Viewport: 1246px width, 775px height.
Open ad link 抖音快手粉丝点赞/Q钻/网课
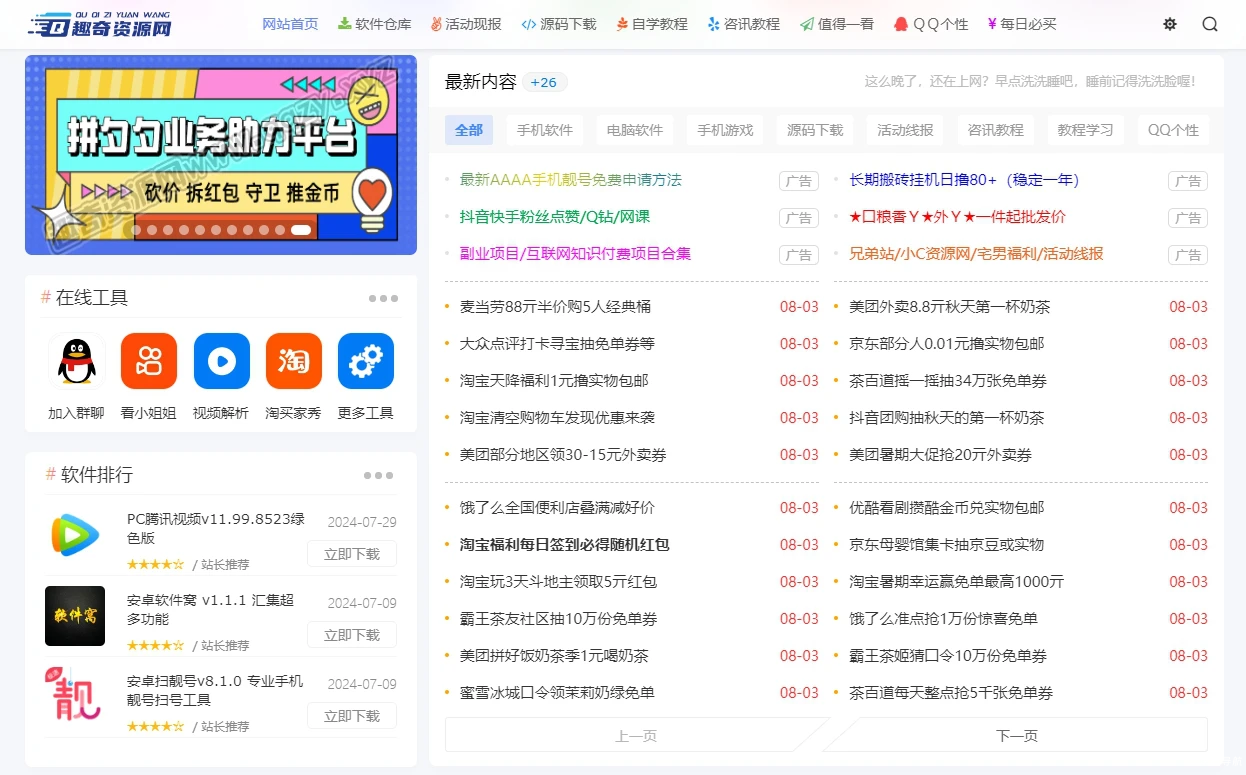[554, 217]
